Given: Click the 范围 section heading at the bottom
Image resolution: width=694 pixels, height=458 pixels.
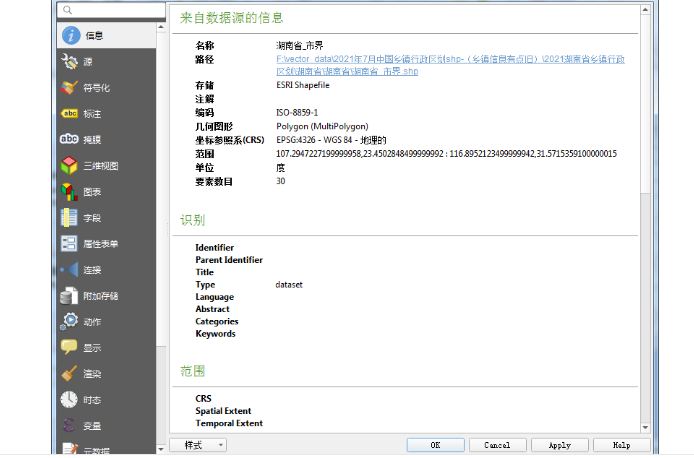Looking at the screenshot, I should pos(193,371).
